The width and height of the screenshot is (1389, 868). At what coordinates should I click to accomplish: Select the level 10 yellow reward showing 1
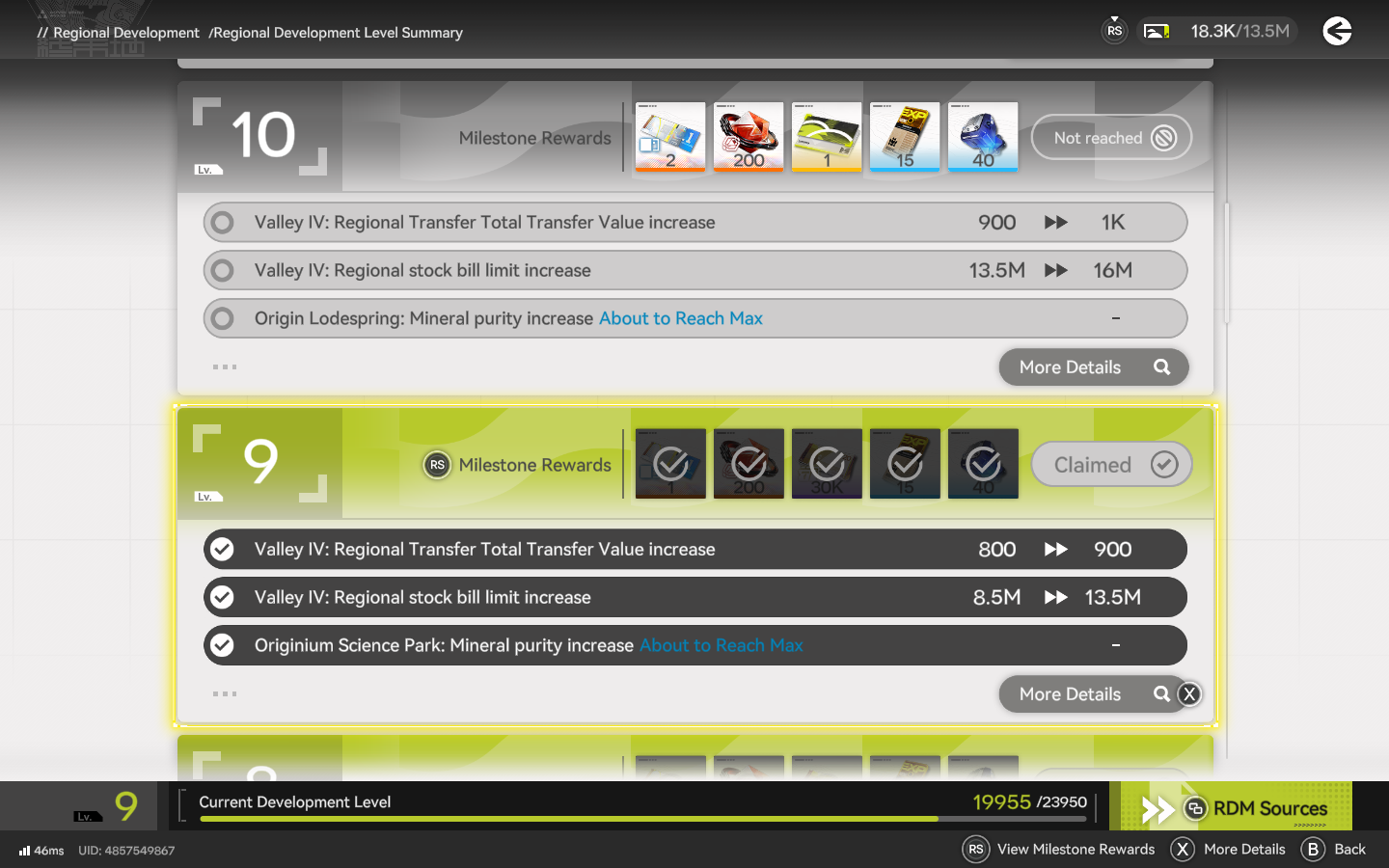coord(827,137)
